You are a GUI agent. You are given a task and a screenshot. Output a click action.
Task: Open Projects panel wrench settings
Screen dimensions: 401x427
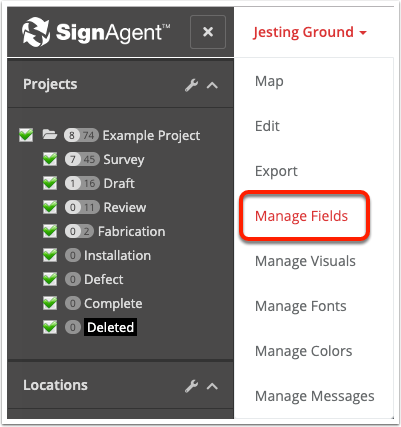click(x=191, y=85)
